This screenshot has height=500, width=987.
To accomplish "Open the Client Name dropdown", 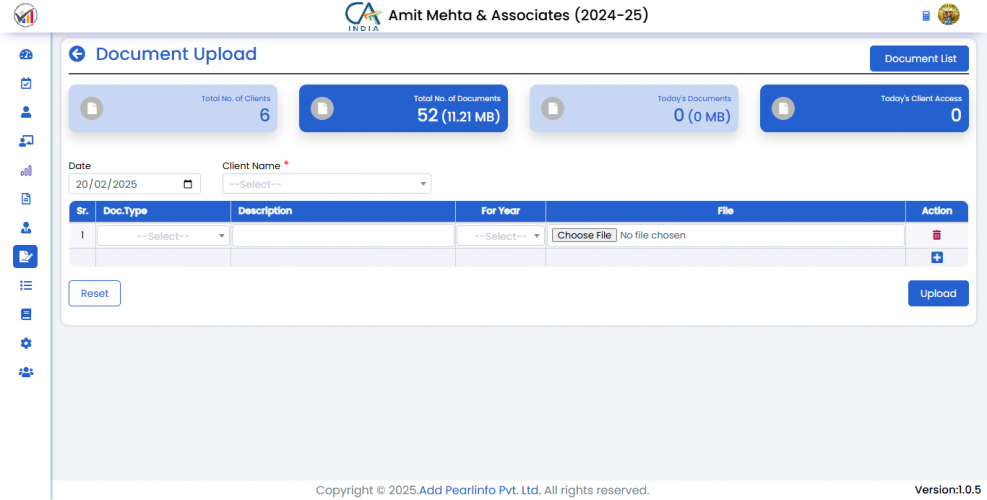I will pos(327,184).
